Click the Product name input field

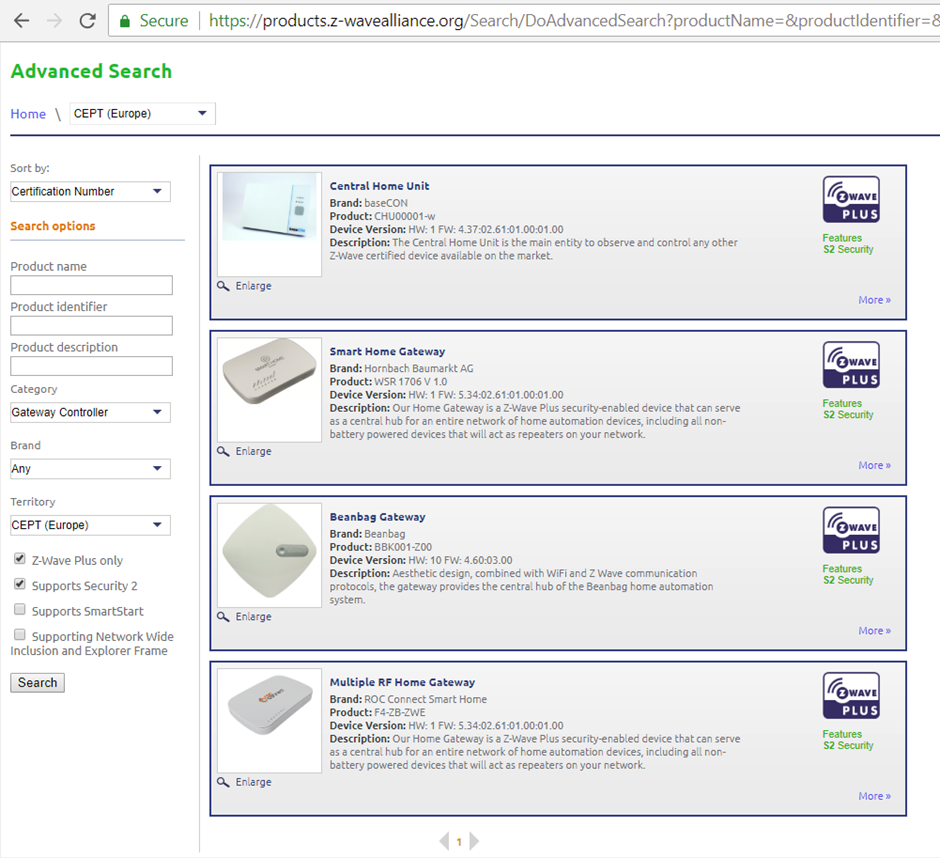[91, 285]
